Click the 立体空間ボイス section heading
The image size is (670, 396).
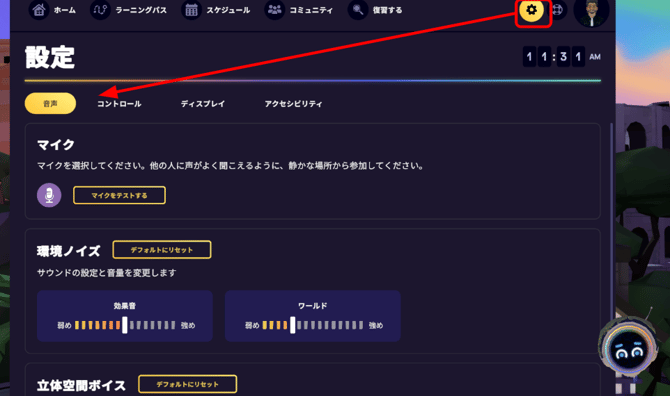(81, 385)
